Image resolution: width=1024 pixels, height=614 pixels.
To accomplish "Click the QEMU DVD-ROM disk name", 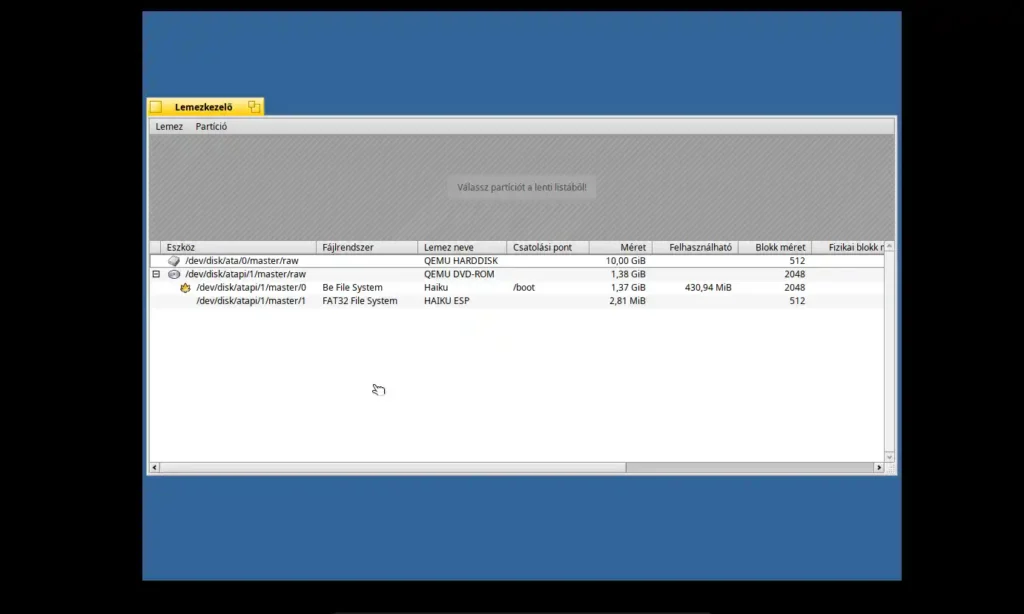I will pos(459,274).
